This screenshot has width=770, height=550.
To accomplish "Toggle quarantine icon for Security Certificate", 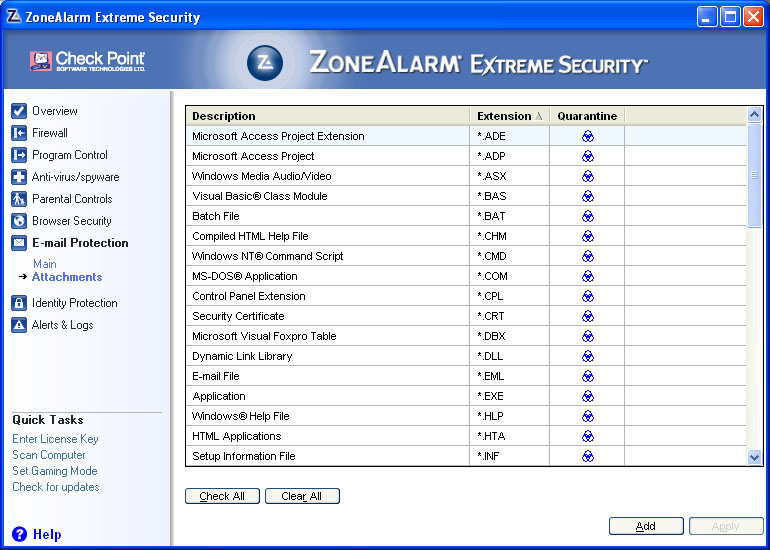I will (x=587, y=316).
